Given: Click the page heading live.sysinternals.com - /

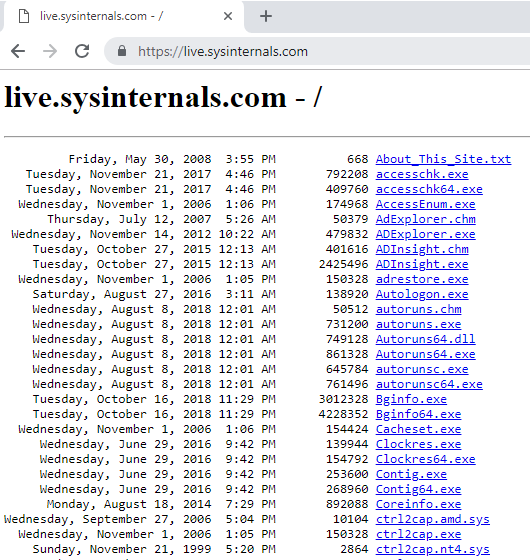Looking at the screenshot, I should point(163,97).
